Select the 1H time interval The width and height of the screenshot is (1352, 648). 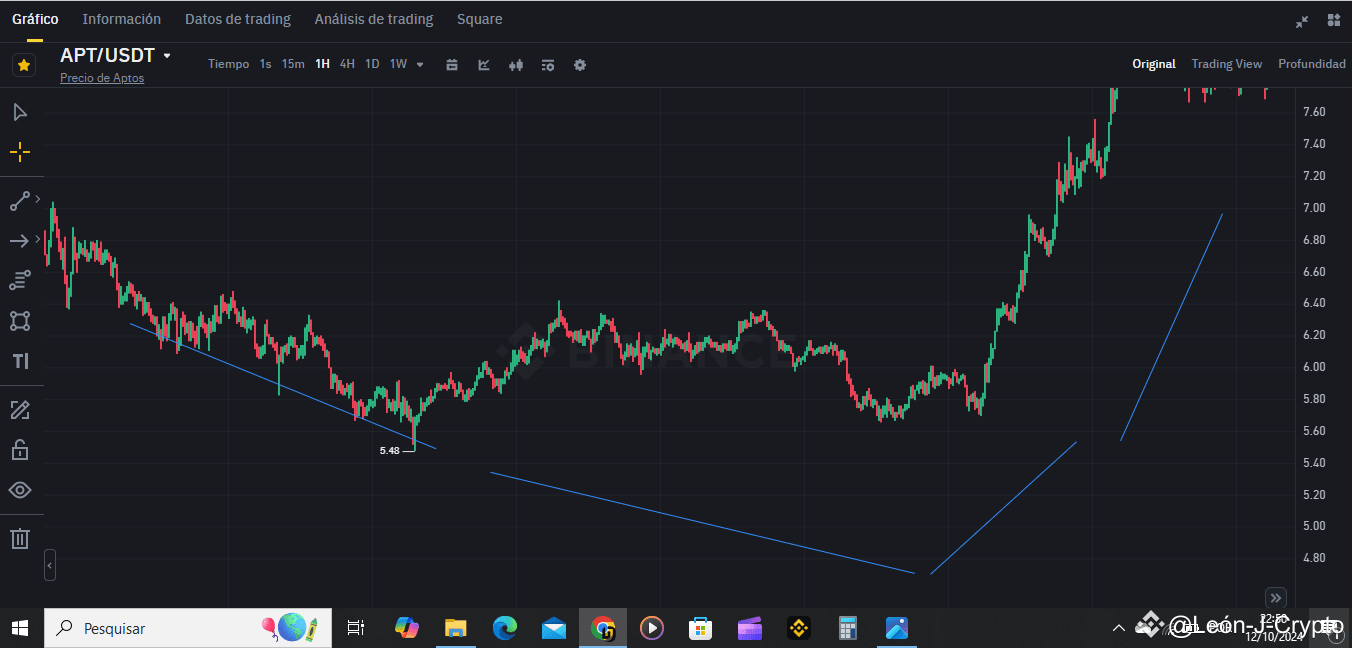click(322, 64)
